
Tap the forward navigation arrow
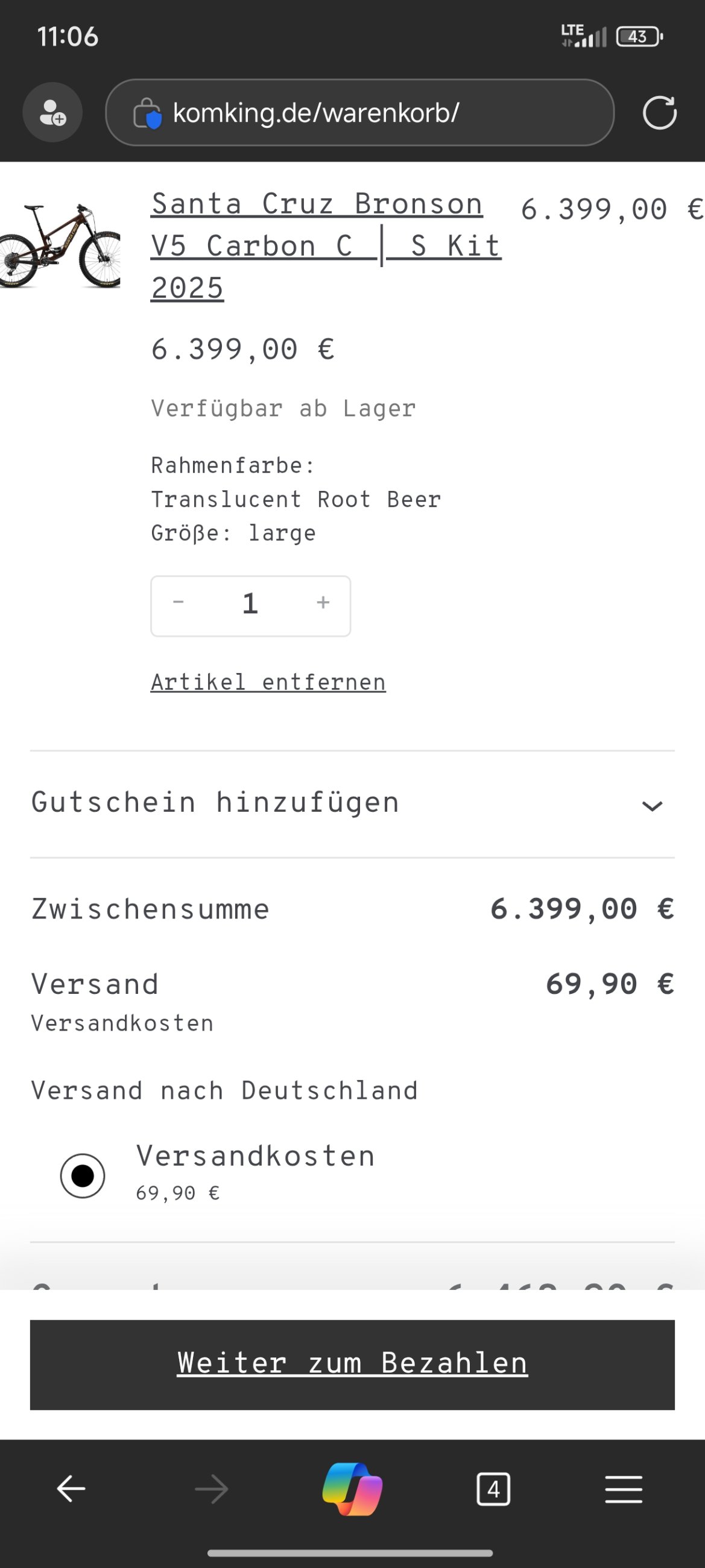point(211,1489)
